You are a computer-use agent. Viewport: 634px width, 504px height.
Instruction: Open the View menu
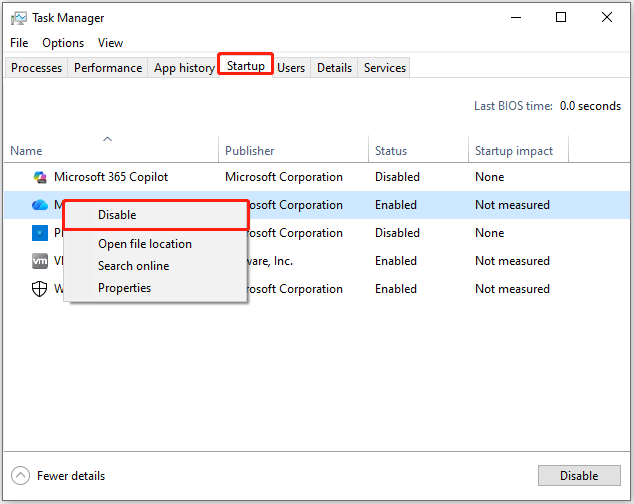[110, 43]
